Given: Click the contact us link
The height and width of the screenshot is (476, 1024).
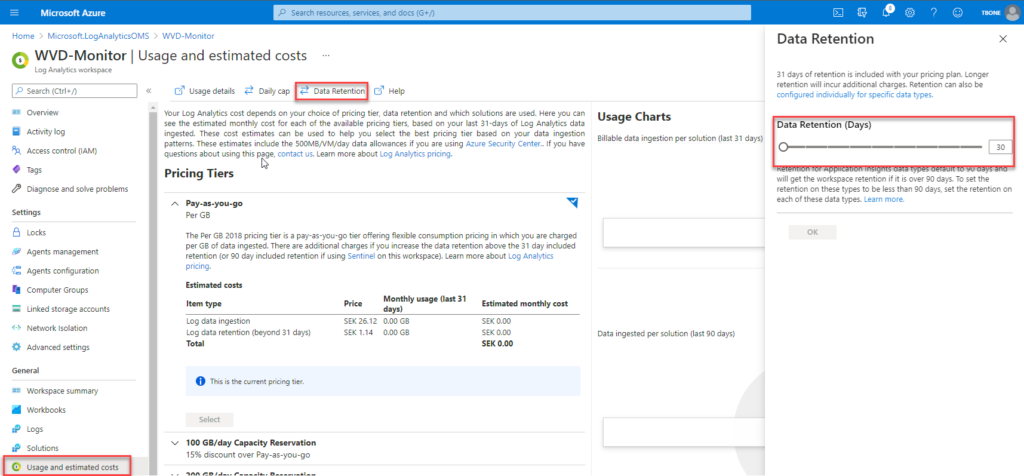Looking at the screenshot, I should pyautogui.click(x=295, y=155).
